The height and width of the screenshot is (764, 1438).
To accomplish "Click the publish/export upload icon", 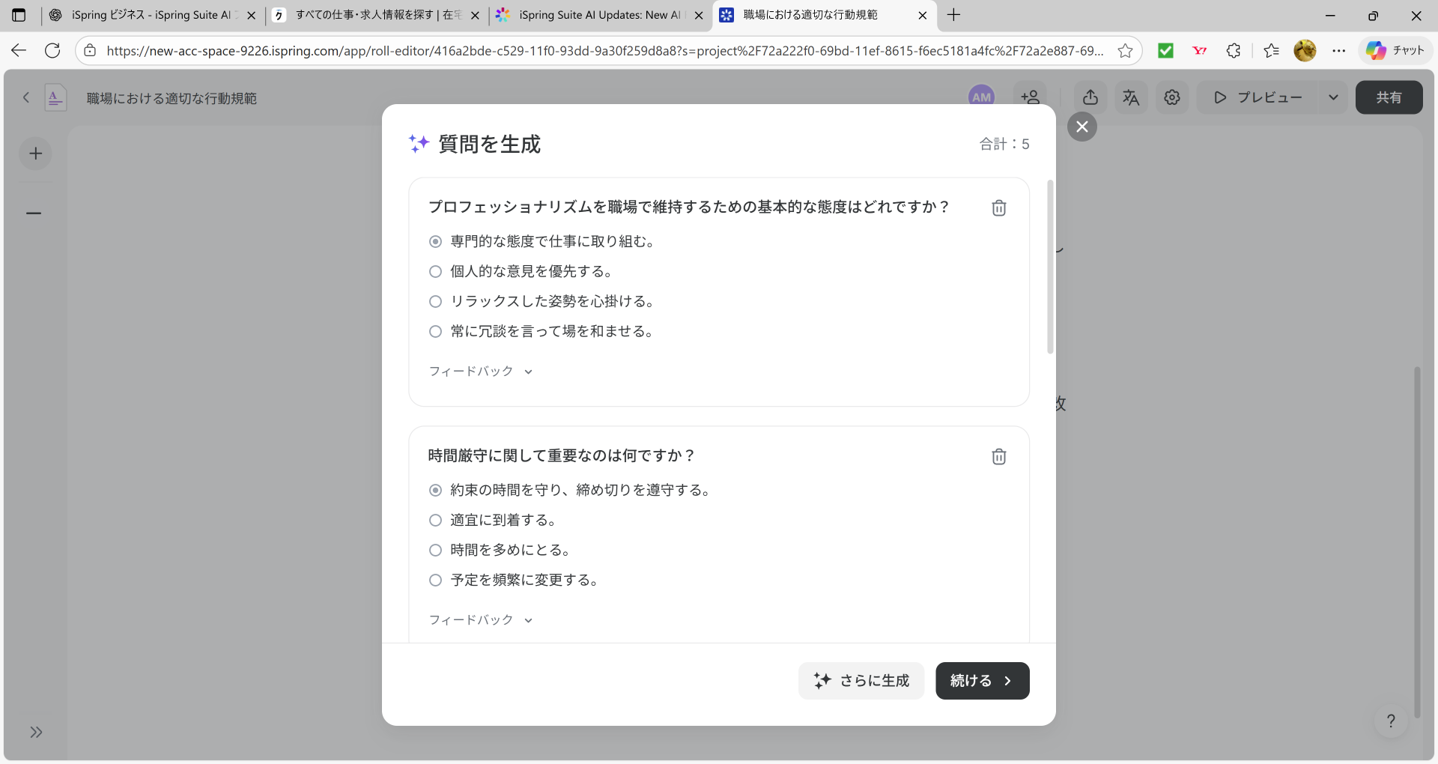I will (x=1089, y=97).
